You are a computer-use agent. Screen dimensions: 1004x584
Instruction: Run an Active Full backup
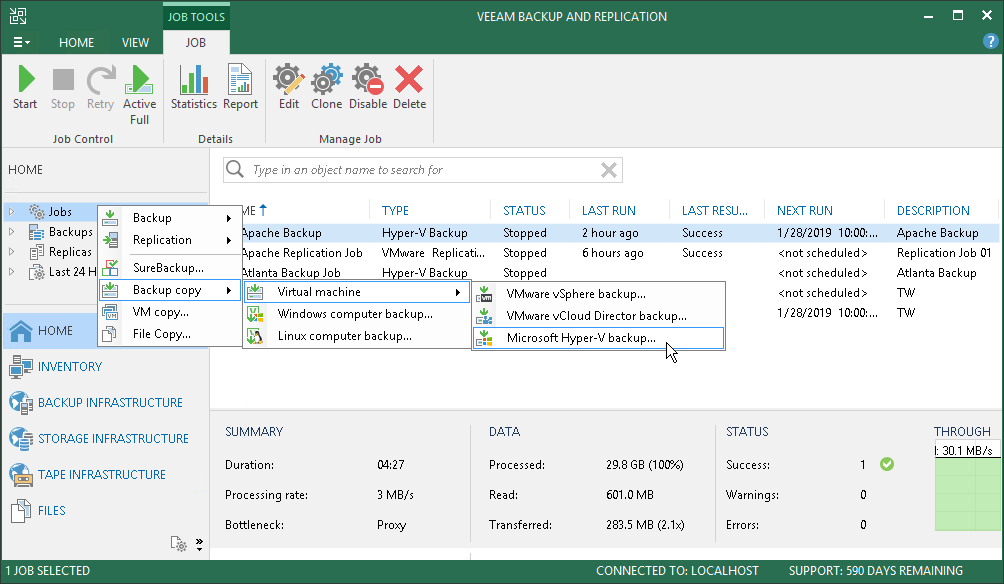click(x=139, y=95)
